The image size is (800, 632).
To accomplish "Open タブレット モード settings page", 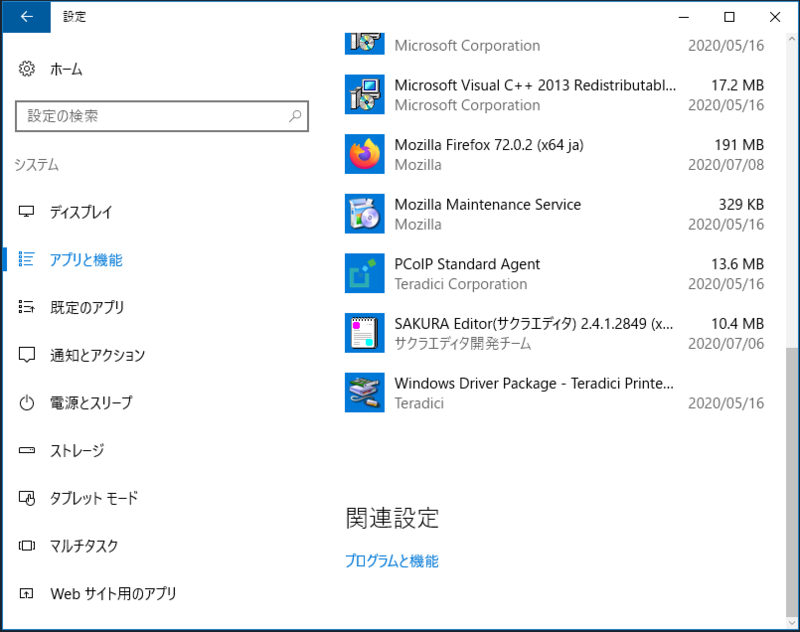I will coord(94,498).
